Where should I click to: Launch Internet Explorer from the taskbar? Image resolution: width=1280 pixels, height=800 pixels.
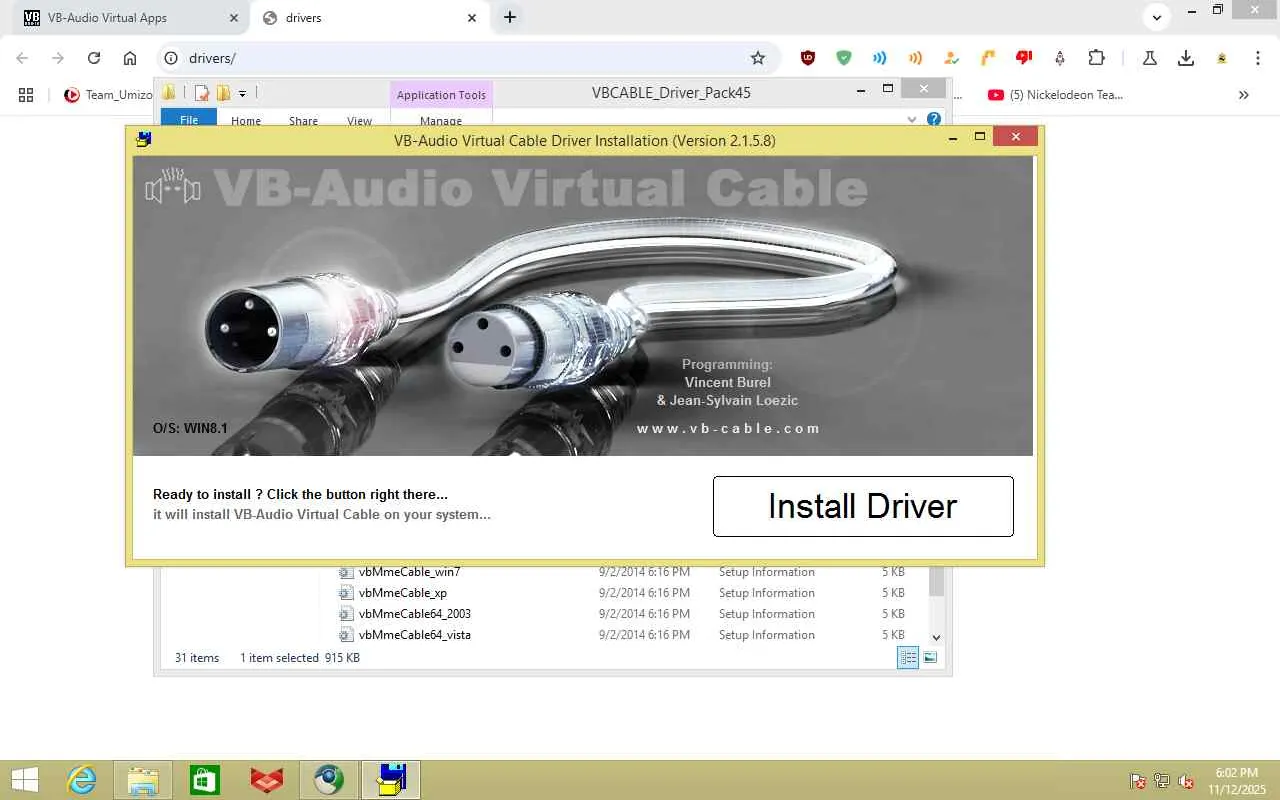pyautogui.click(x=81, y=780)
